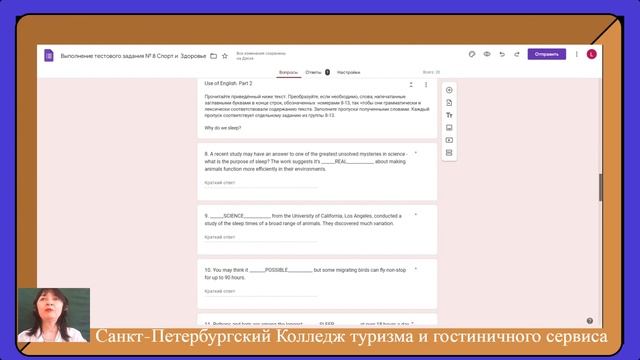Click short answer field of question 10
This screenshot has height=360, width=640.
260,291
